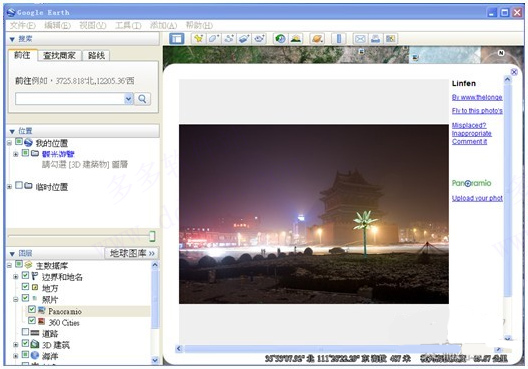
Task: Click the planet switcher Saturn icon
Action: pyautogui.click(x=317, y=39)
